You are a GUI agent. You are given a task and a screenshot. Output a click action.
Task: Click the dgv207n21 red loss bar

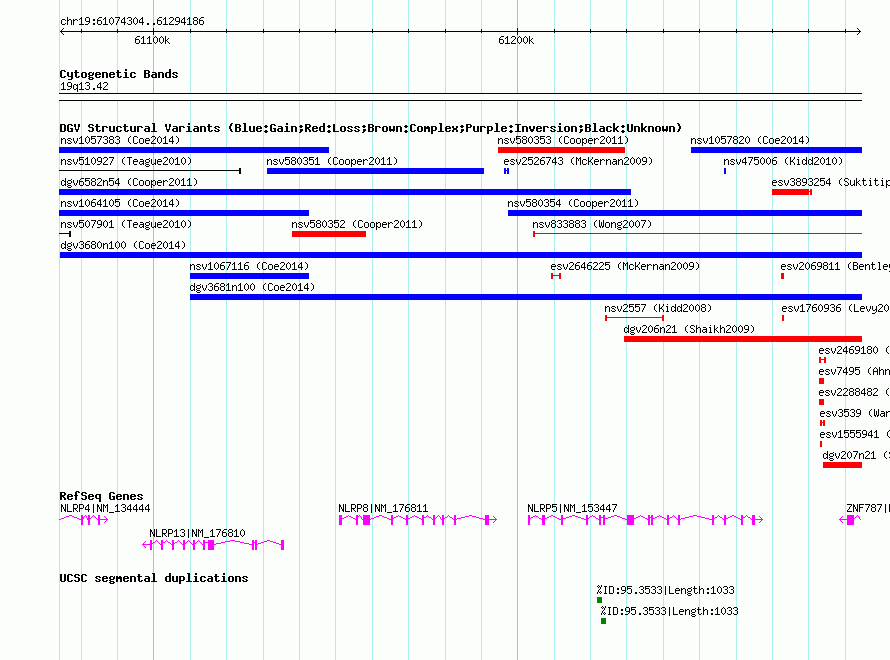842,465
